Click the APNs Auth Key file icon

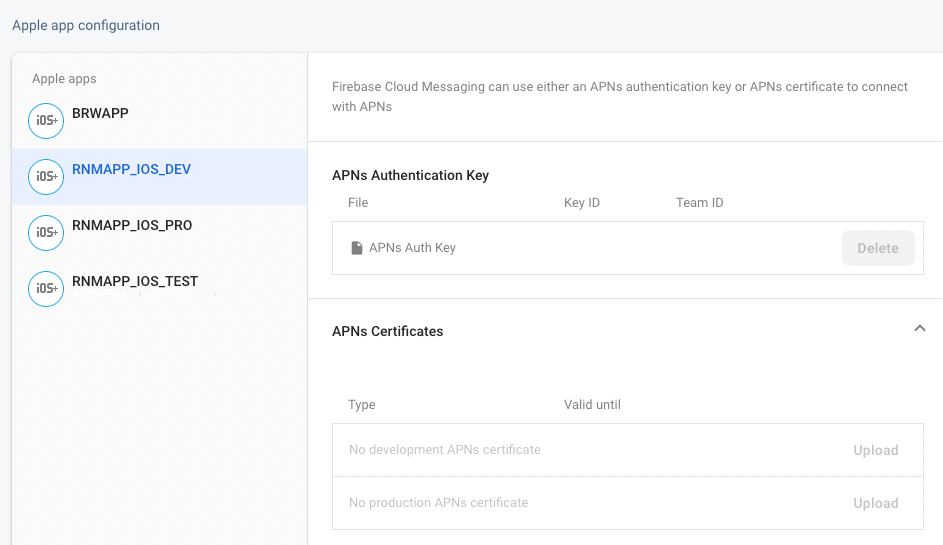pyautogui.click(x=356, y=248)
